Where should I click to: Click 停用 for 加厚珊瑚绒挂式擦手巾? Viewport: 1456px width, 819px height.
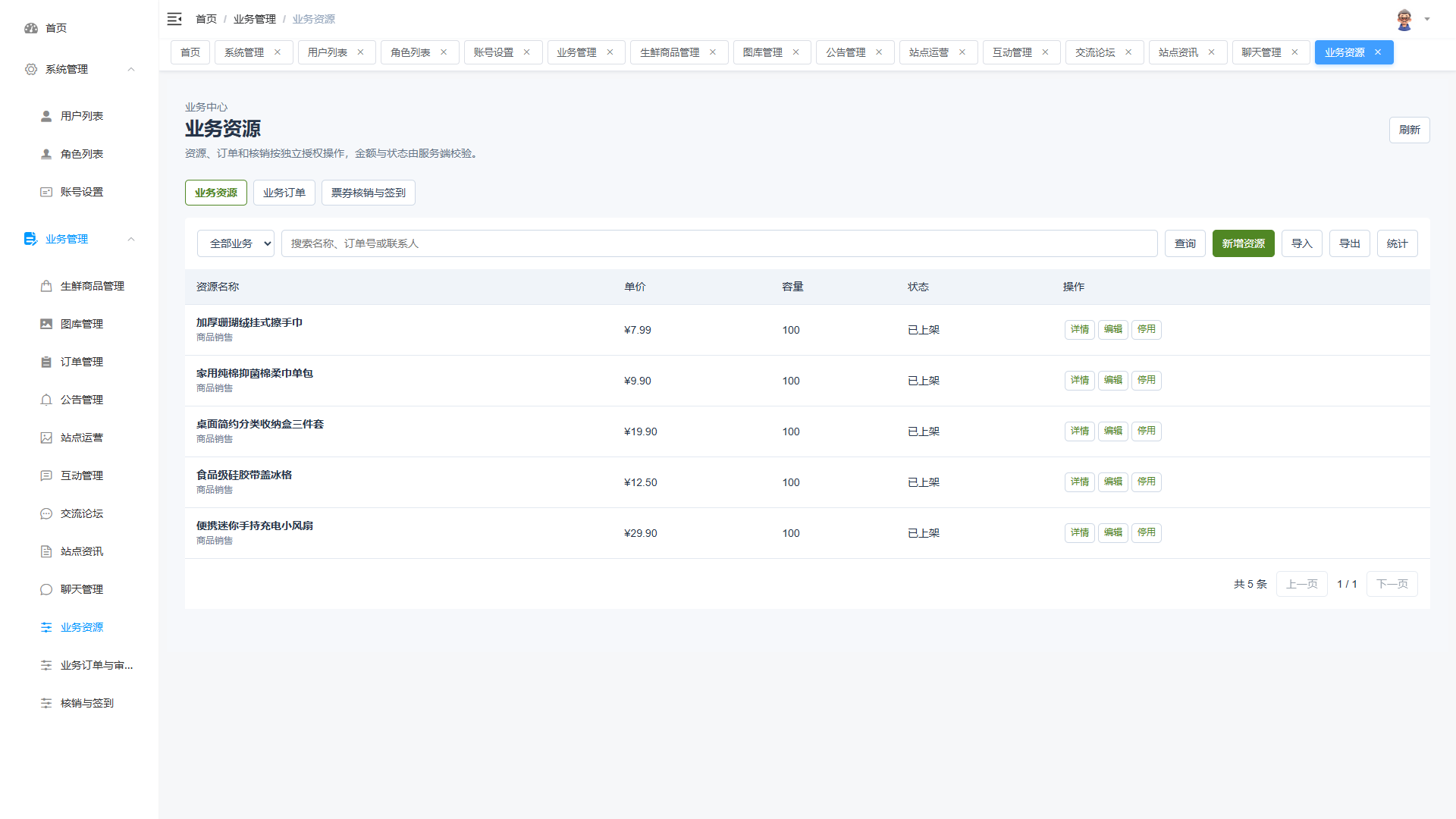coord(1147,329)
